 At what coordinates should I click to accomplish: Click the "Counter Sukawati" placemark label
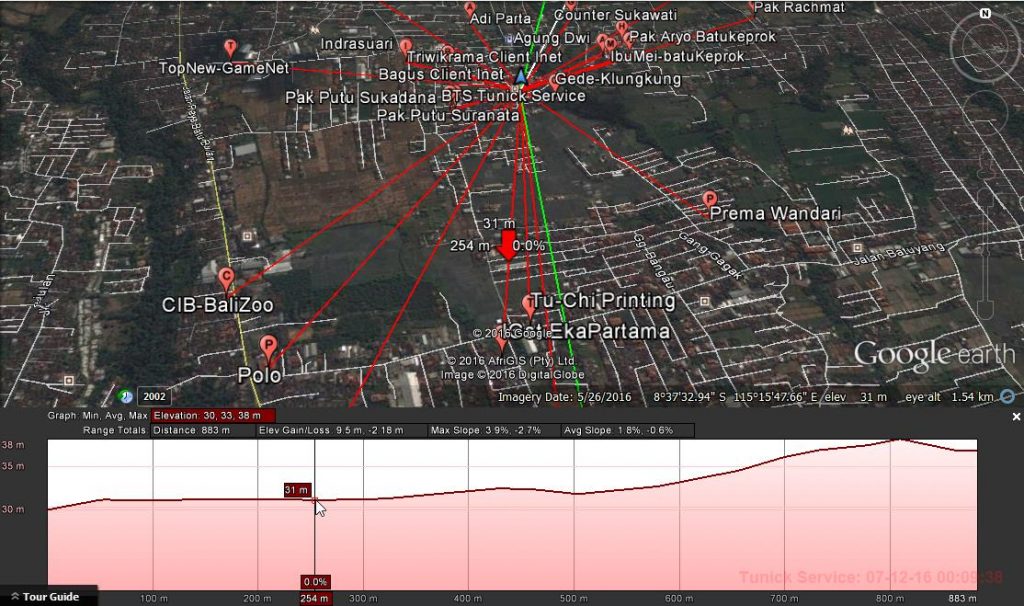point(615,14)
